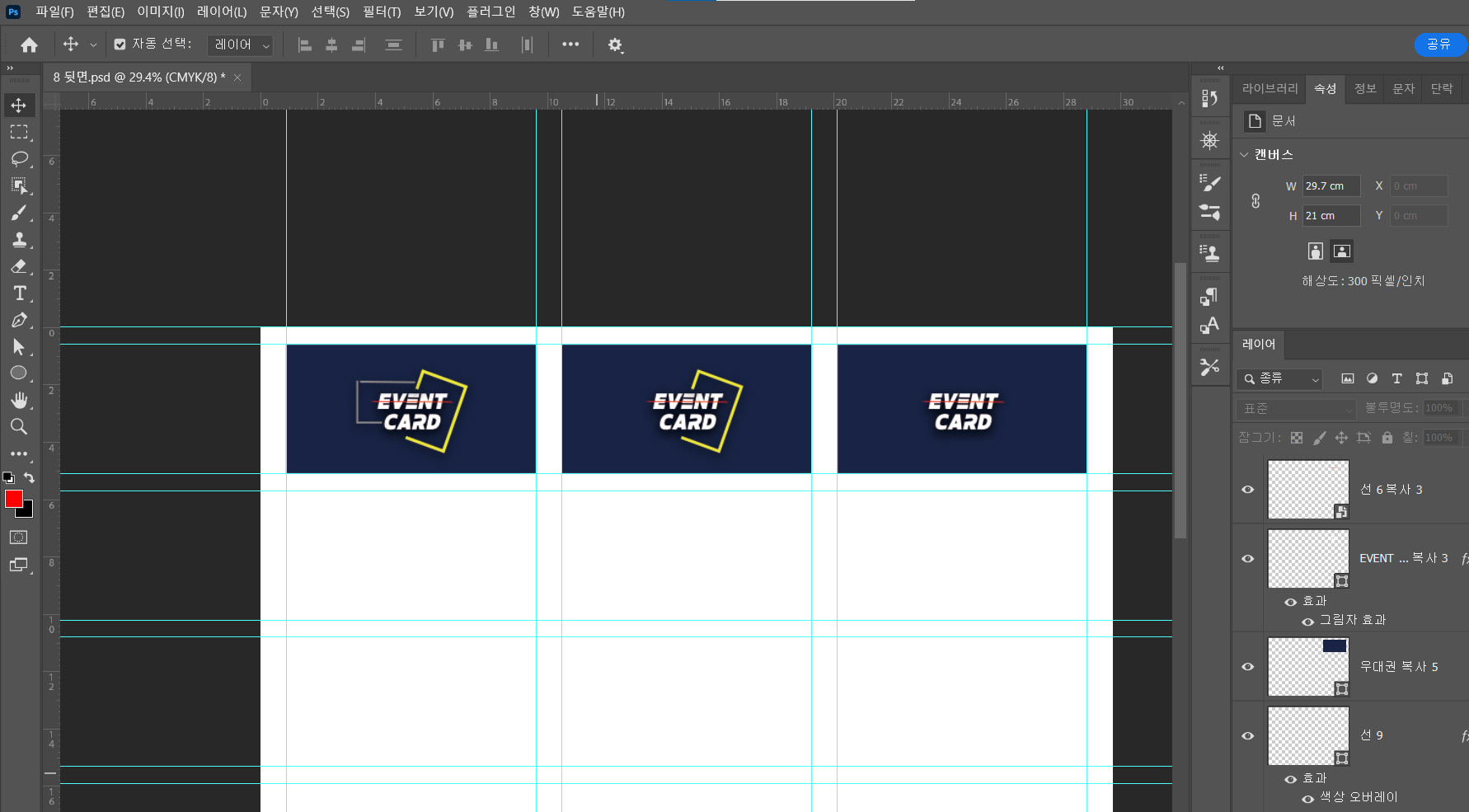
Task: Activate the Zoom tool
Action: click(19, 426)
